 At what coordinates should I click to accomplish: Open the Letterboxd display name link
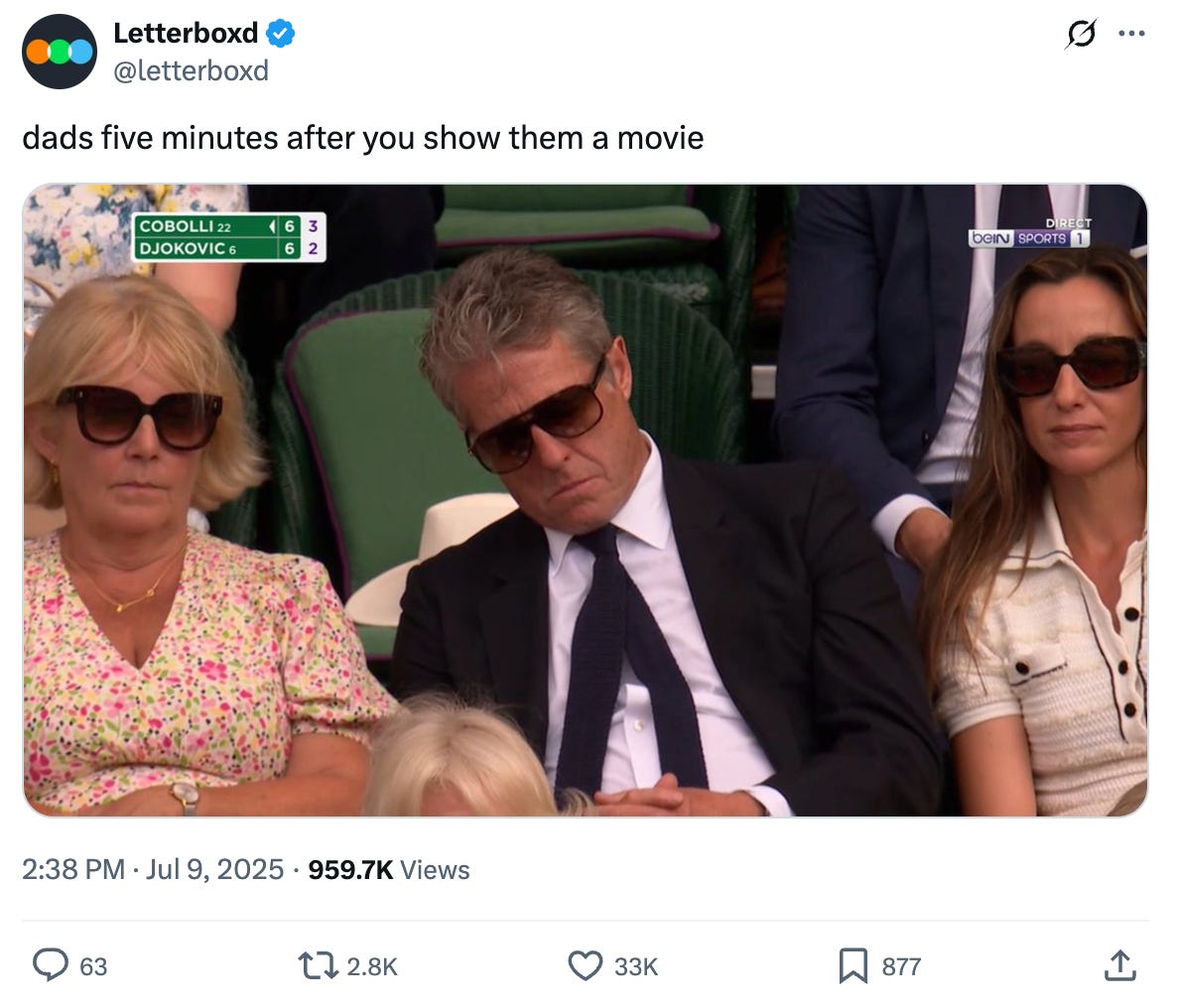(185, 33)
